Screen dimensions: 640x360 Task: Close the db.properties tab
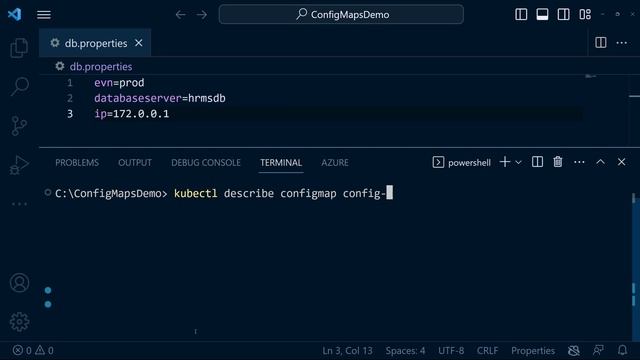(139, 43)
